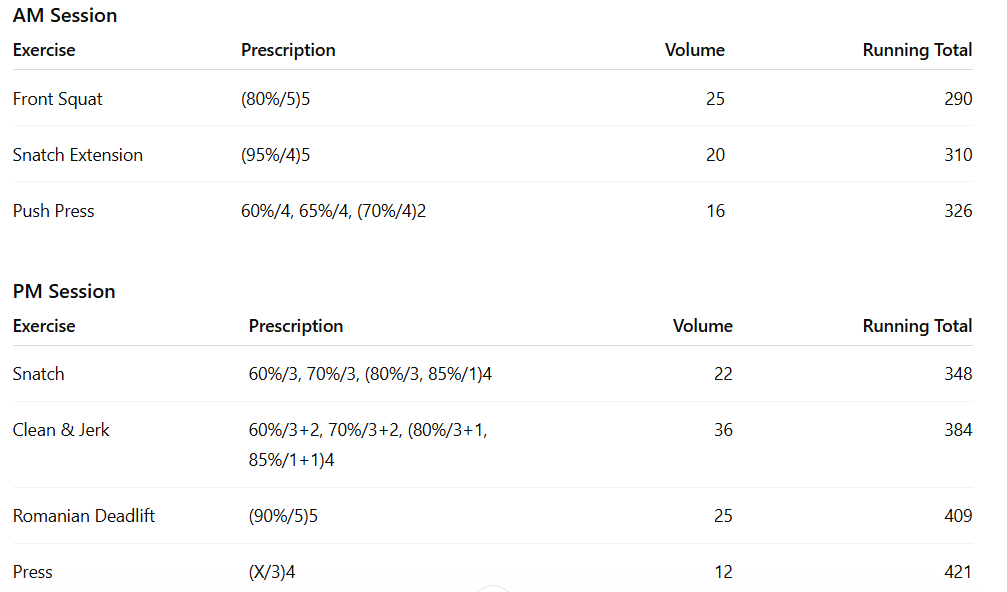1007x592 pixels.
Task: Click the Push Press exercise name
Action: click(54, 211)
